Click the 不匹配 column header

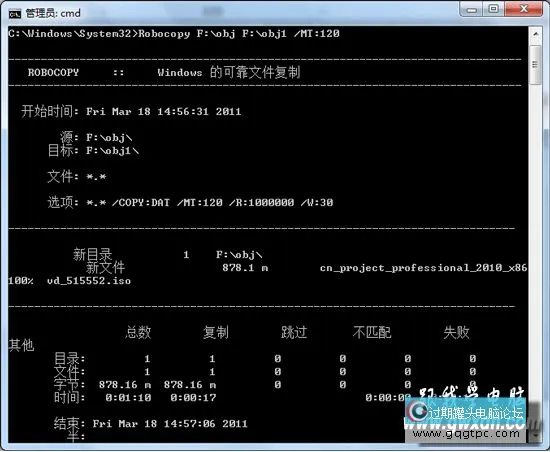click(372, 332)
